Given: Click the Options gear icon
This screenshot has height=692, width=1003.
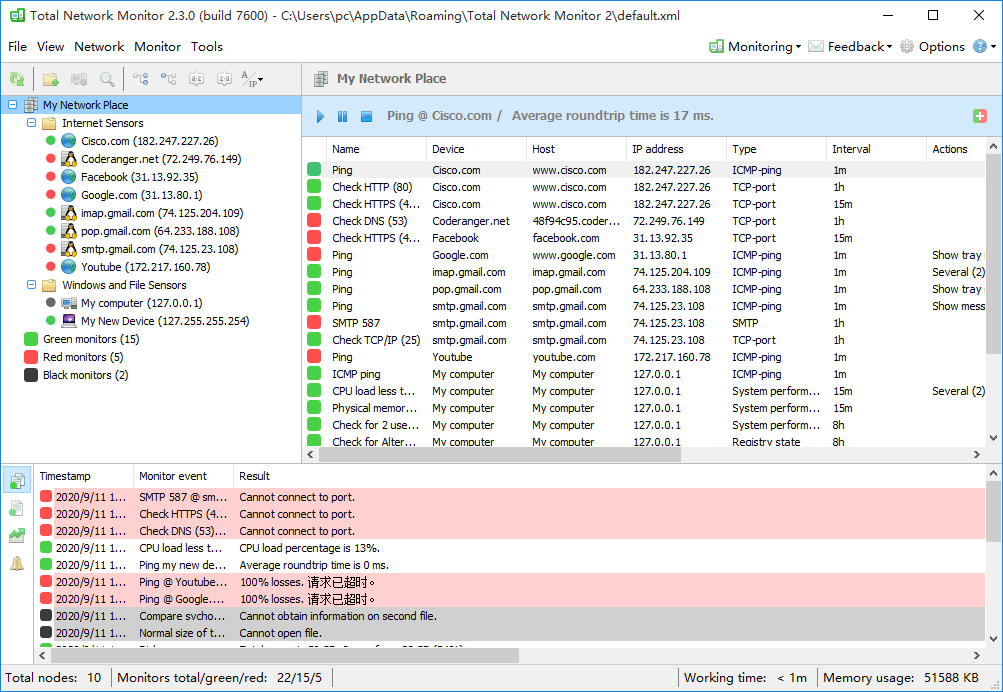Looking at the screenshot, I should (x=906, y=46).
